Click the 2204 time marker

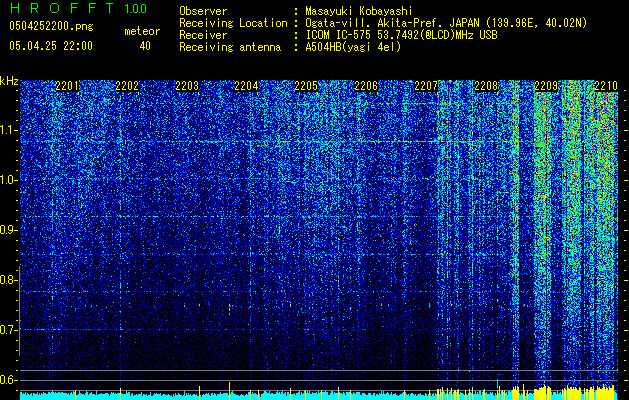[x=246, y=86]
